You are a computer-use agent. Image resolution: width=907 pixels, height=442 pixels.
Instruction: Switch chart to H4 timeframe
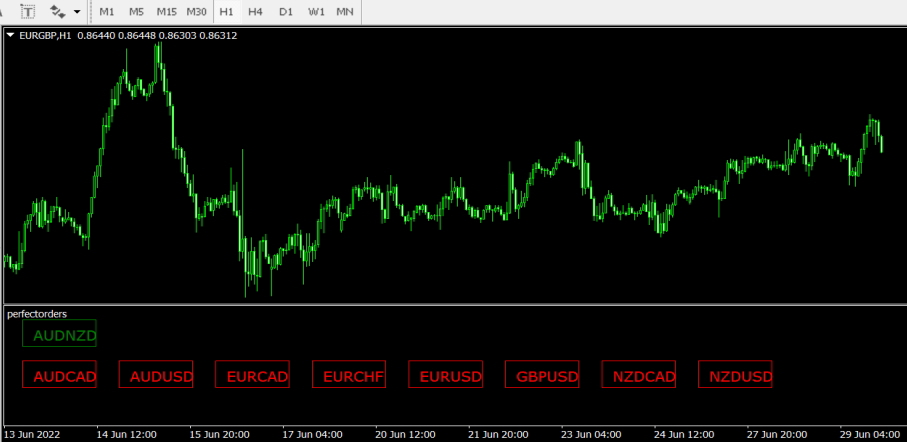click(255, 12)
